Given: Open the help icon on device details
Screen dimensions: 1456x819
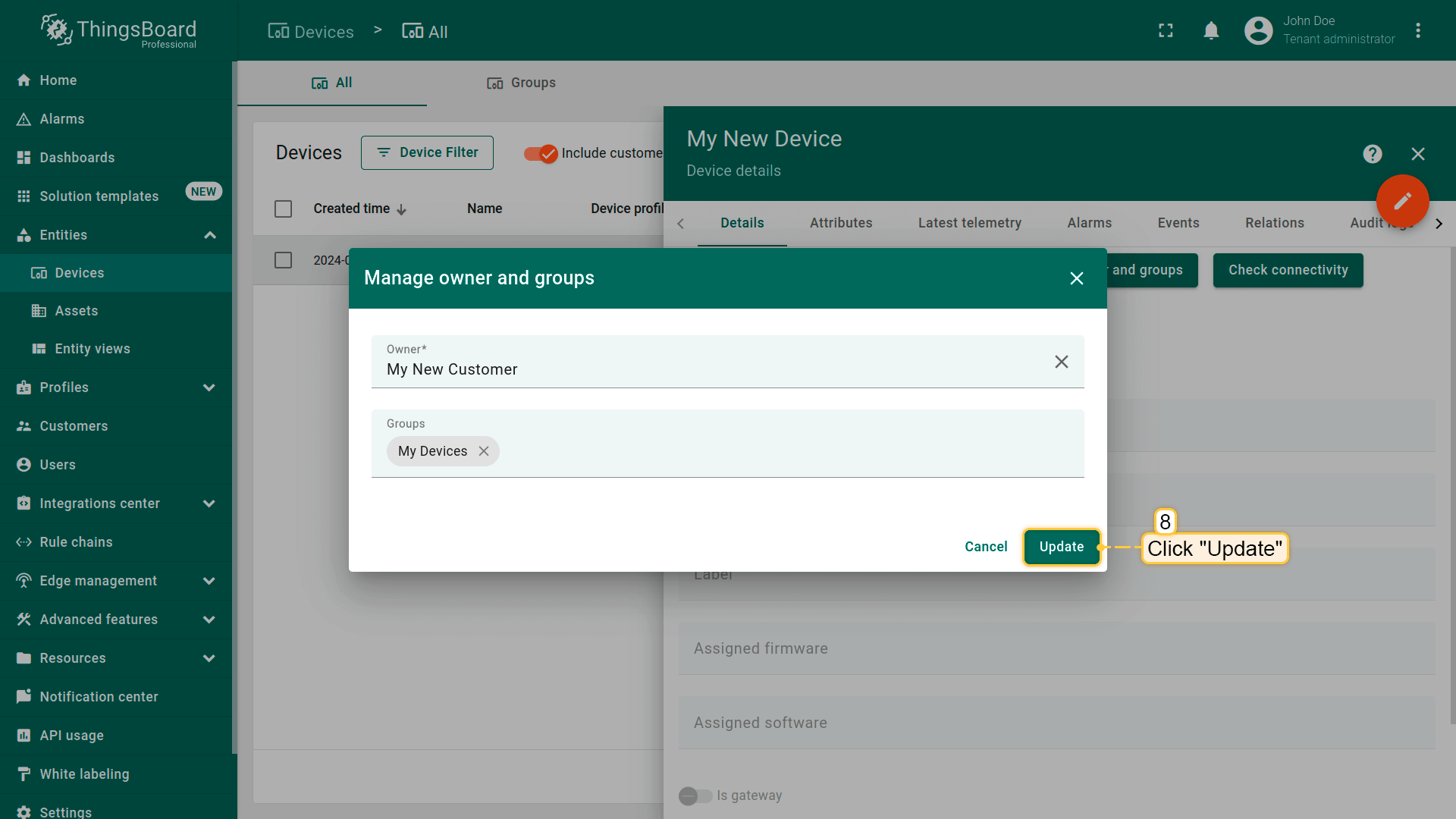Looking at the screenshot, I should point(1373,154).
